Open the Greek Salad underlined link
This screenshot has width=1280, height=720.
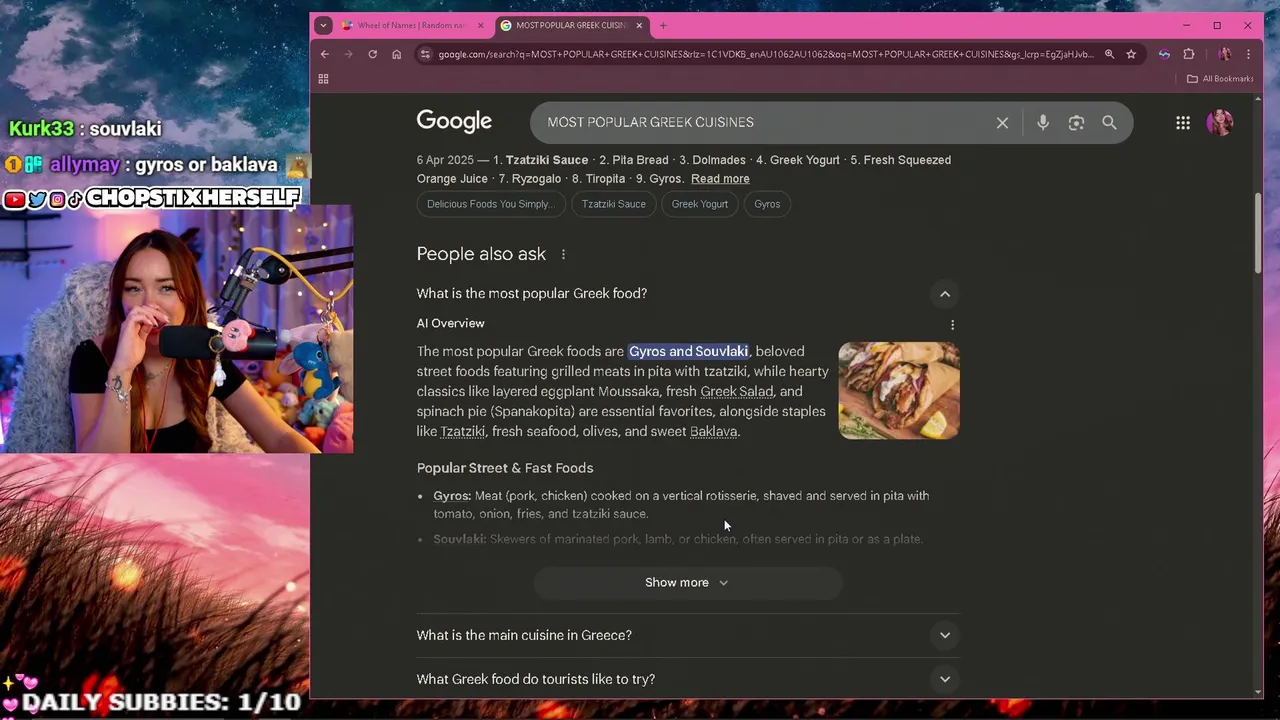[x=737, y=391]
